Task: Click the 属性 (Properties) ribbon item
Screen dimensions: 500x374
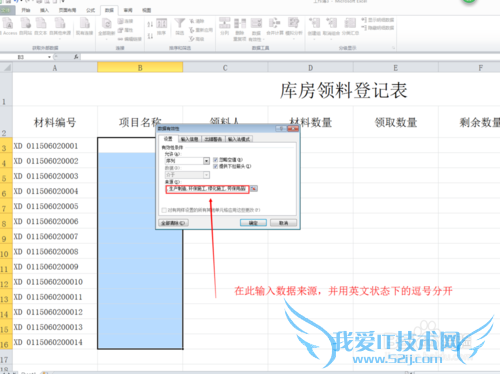Action: [x=125, y=30]
